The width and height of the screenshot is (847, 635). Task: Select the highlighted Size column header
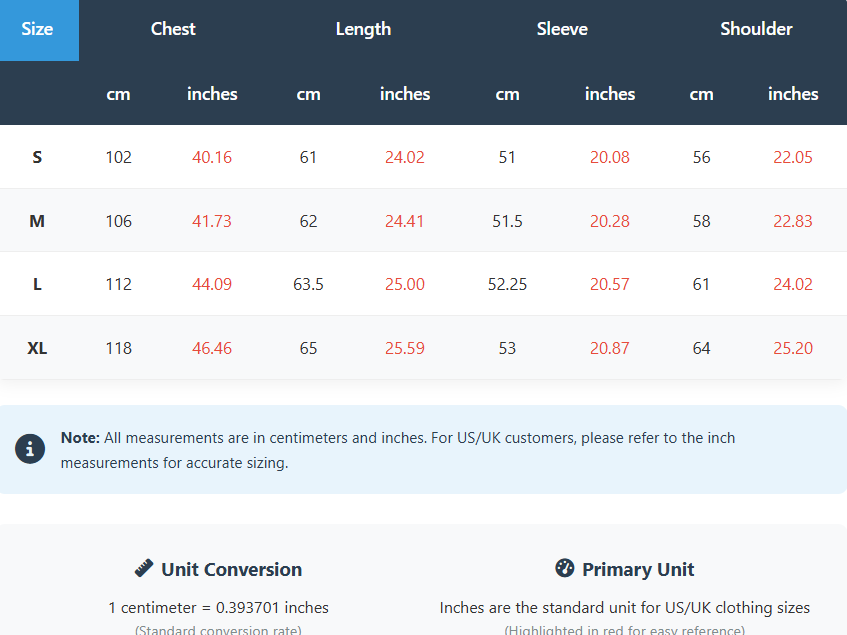38,29
